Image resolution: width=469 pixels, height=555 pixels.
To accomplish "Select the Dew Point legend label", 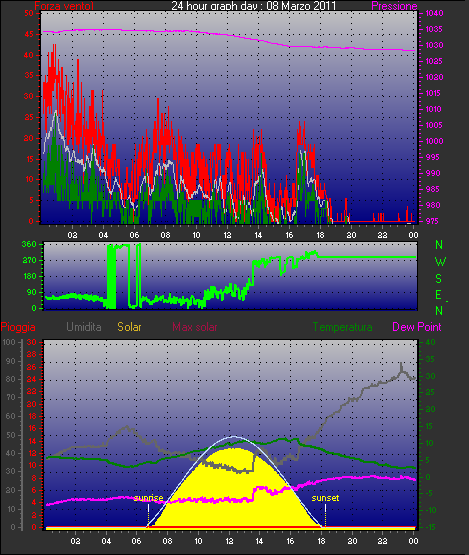I will click(x=417, y=327).
